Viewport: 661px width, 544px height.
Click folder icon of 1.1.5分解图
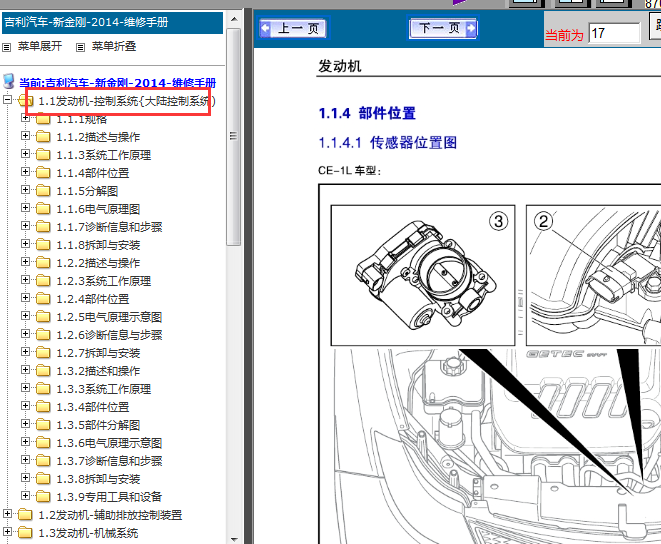tap(43, 191)
